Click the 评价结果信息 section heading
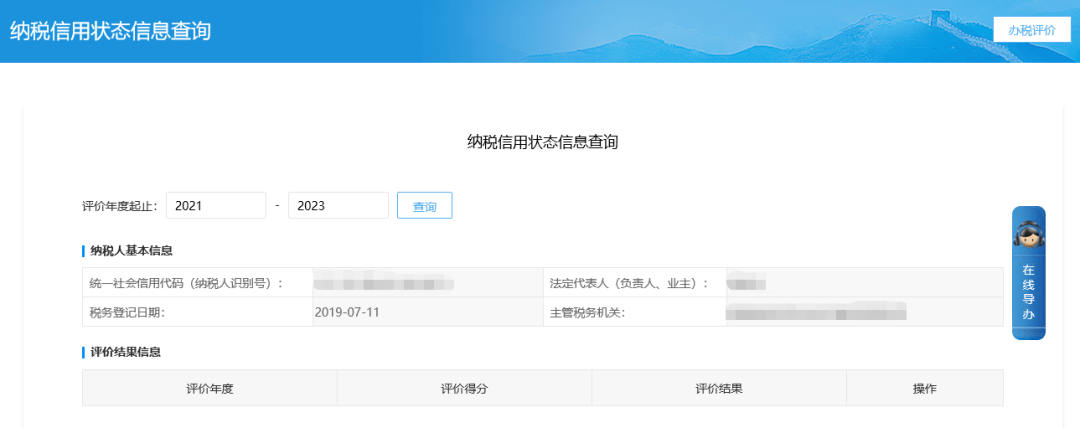The height and width of the screenshot is (428, 1080). click(x=125, y=352)
